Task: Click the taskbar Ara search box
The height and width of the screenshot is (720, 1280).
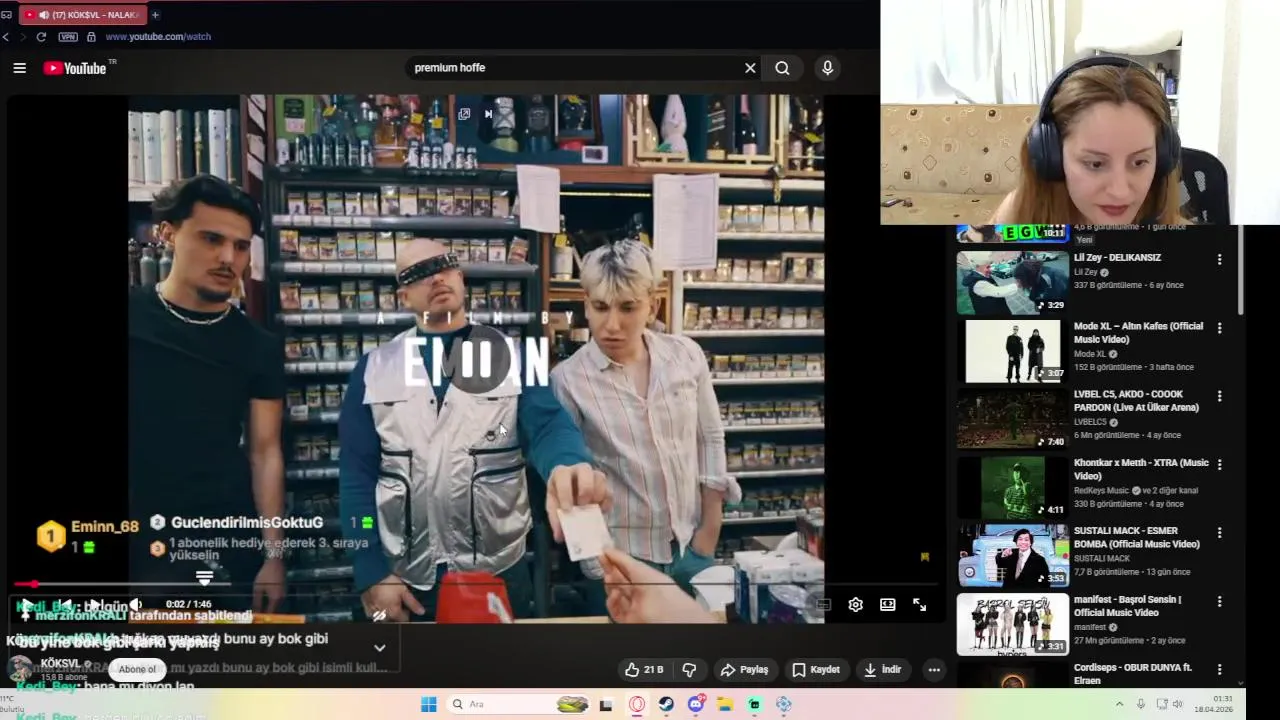Action: (x=518, y=705)
